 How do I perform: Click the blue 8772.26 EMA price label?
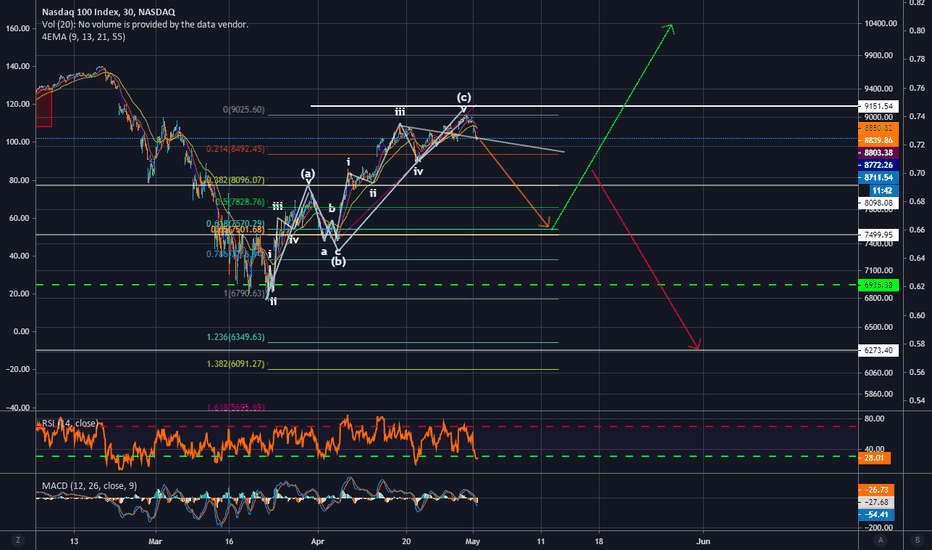tap(878, 165)
